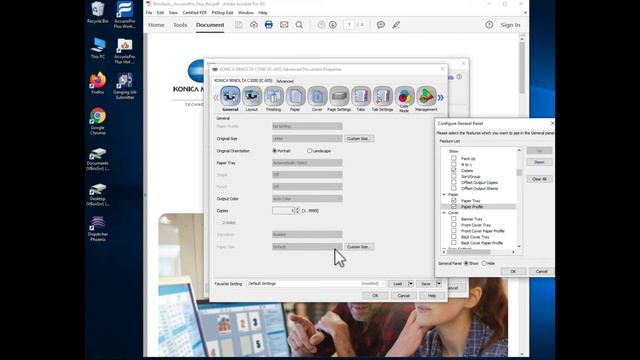
Task: Click the Acrobat email envelope icon
Action: pyautogui.click(x=284, y=25)
